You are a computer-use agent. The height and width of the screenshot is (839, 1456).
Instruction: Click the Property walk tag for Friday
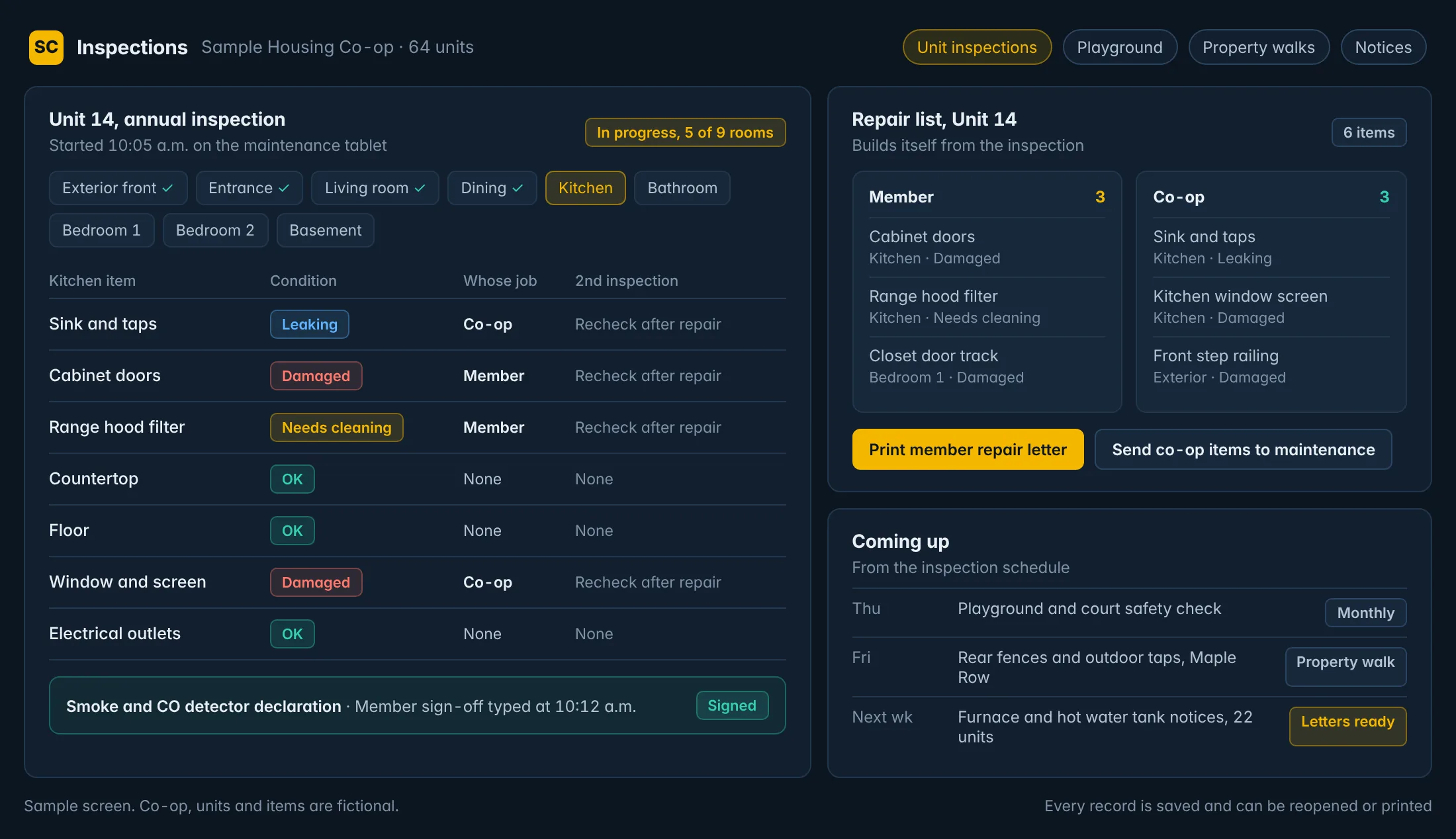[x=1345, y=666]
